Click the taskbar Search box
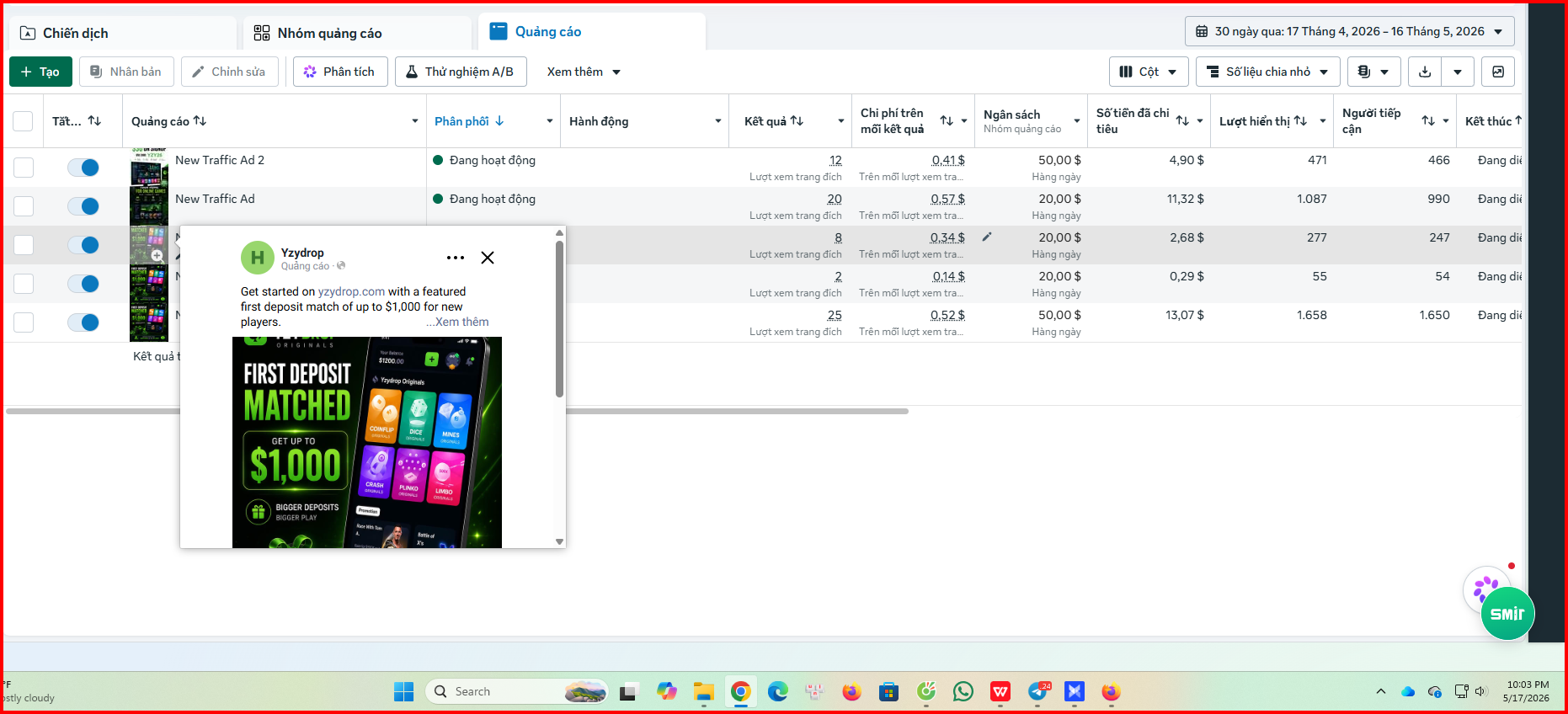Screen dimensions: 1568x714 pos(516,691)
